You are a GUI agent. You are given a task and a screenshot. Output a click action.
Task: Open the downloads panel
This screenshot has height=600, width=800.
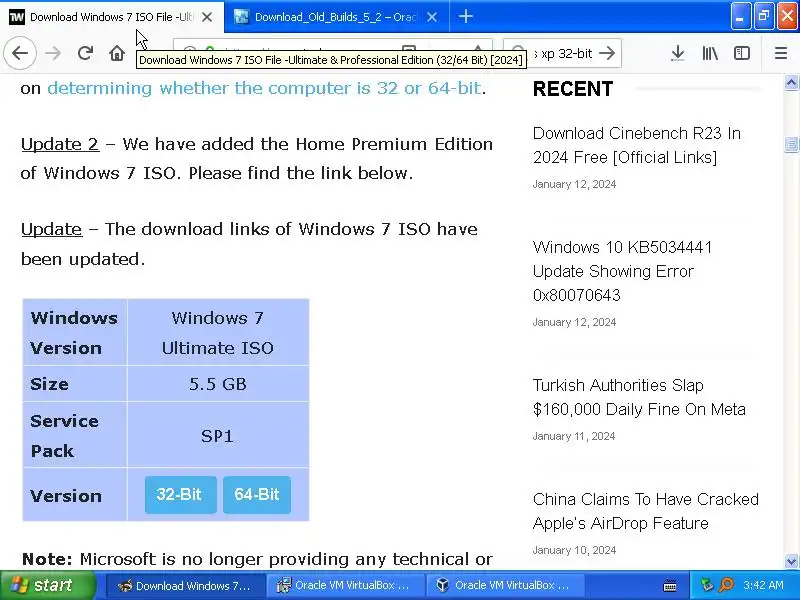(x=678, y=53)
